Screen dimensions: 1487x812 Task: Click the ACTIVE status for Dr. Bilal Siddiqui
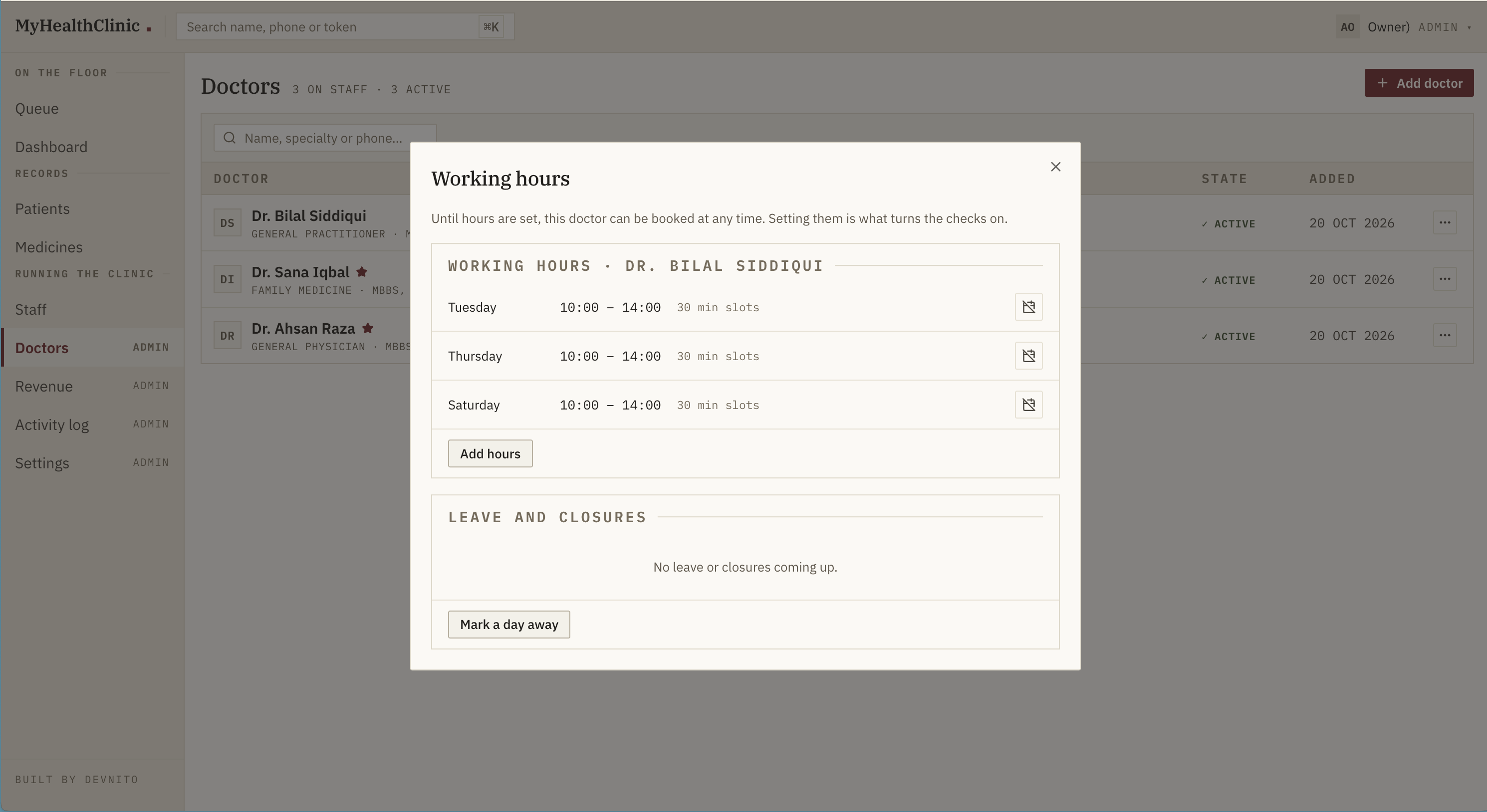[1229, 224]
